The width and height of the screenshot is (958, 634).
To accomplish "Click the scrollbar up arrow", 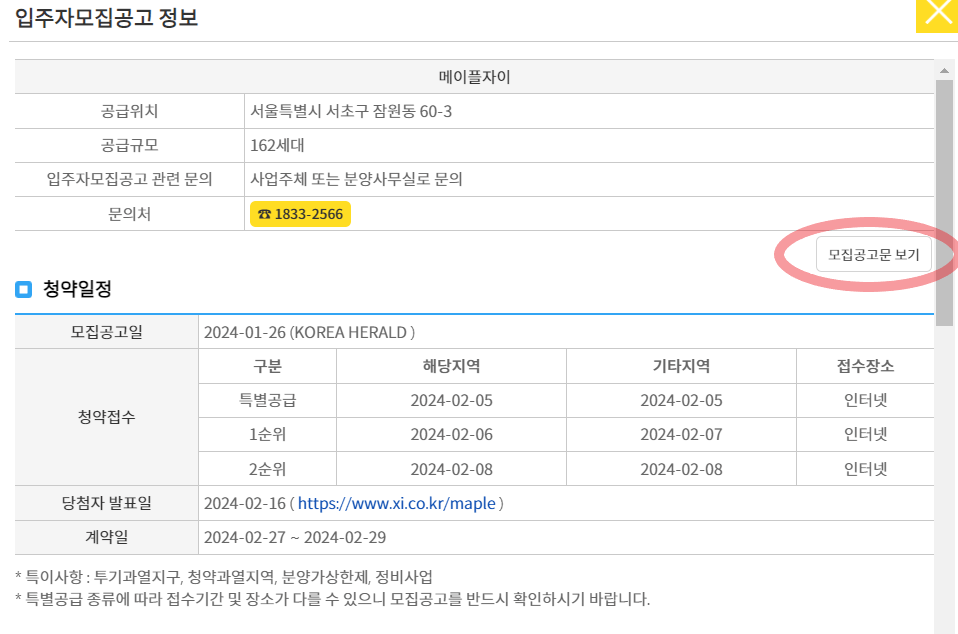I will 945,70.
